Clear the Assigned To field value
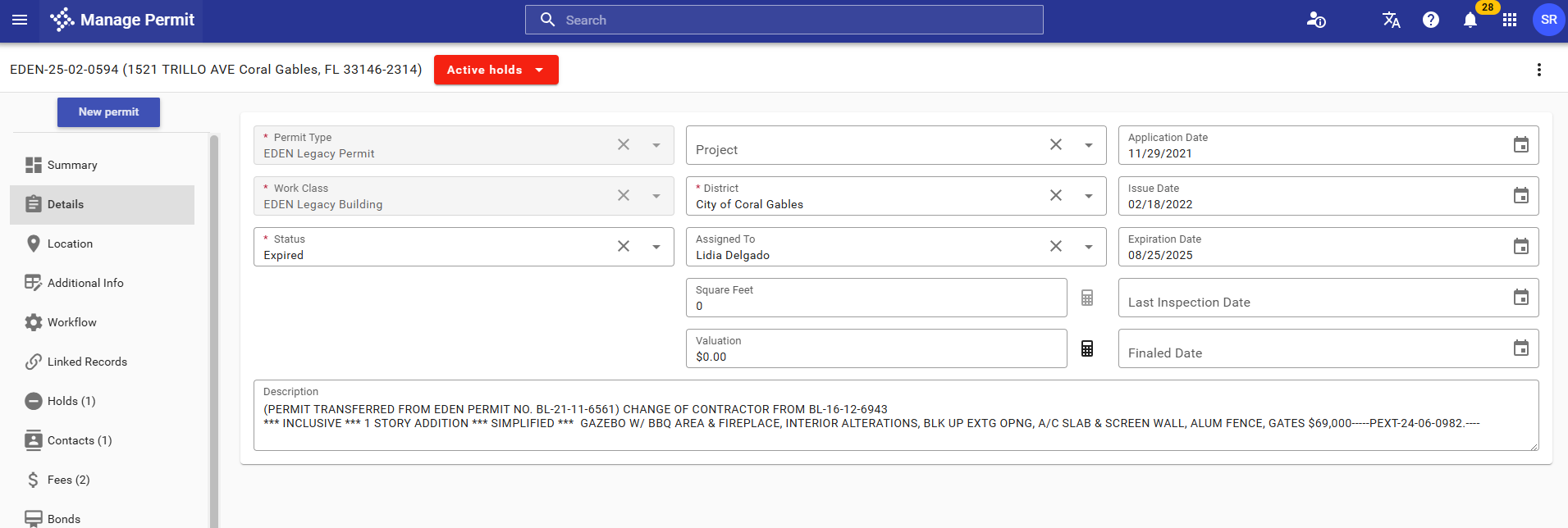Viewport: 1568px width, 528px height. point(1055,247)
